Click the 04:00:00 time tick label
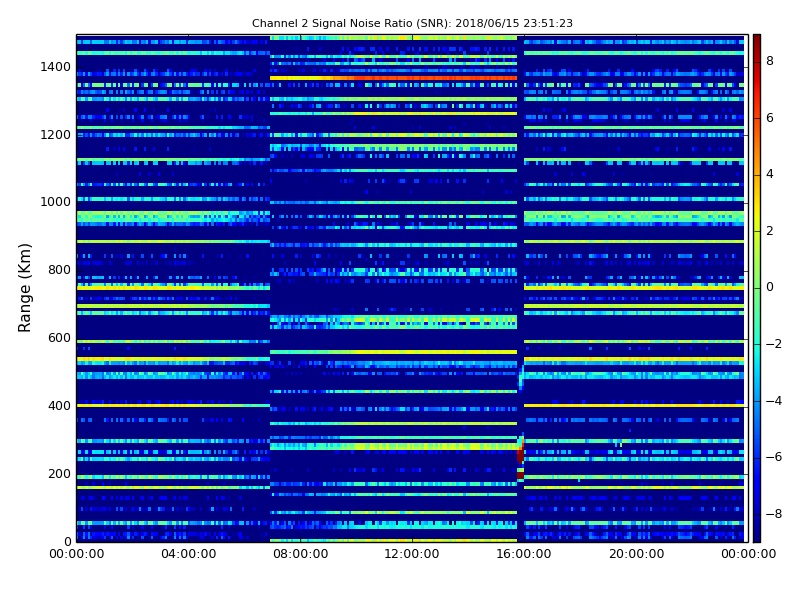The height and width of the screenshot is (600, 800). pyautogui.click(x=189, y=554)
